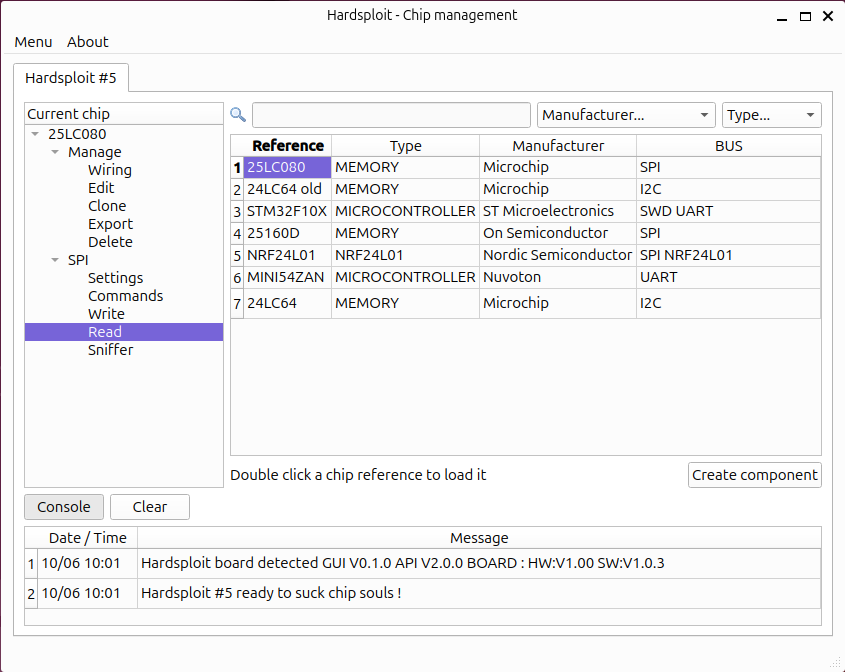Select the Write function under SPI
845x672 pixels.
click(106, 313)
